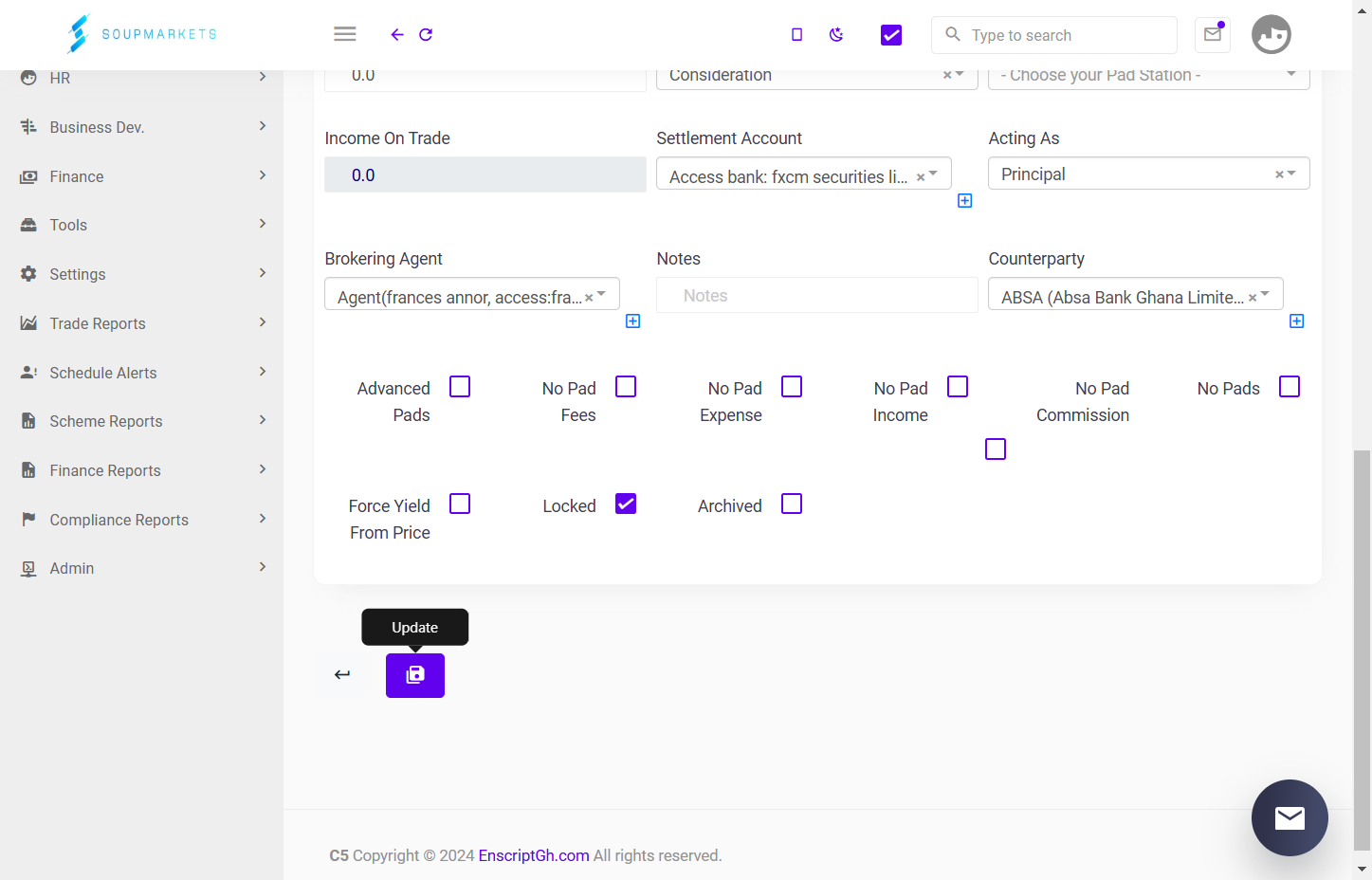Add a new Settlement Account with the plus icon

965,201
